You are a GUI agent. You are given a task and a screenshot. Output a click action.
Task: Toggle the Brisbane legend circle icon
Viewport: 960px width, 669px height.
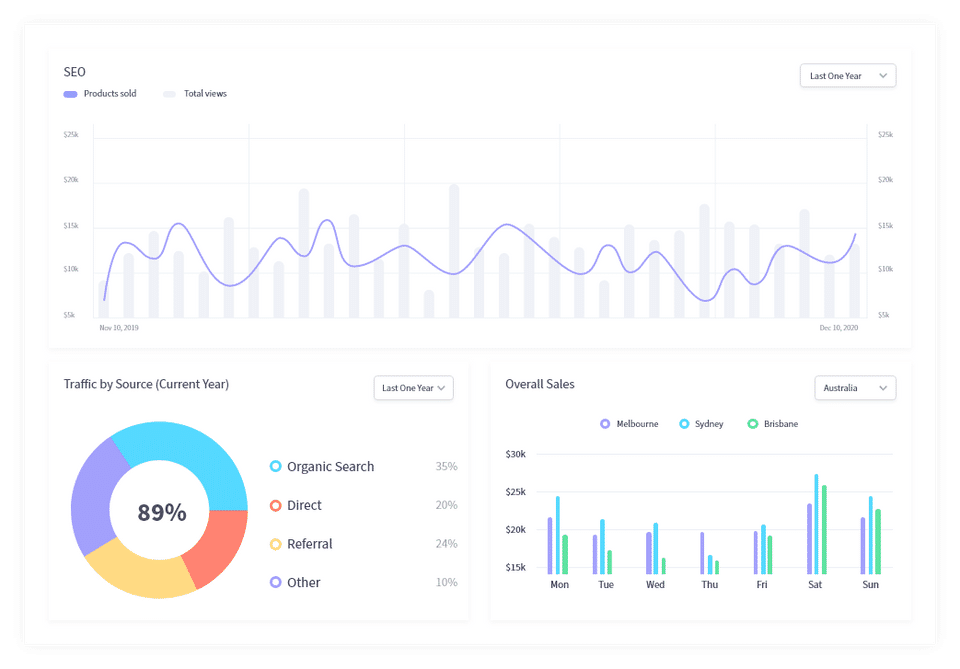pos(752,424)
